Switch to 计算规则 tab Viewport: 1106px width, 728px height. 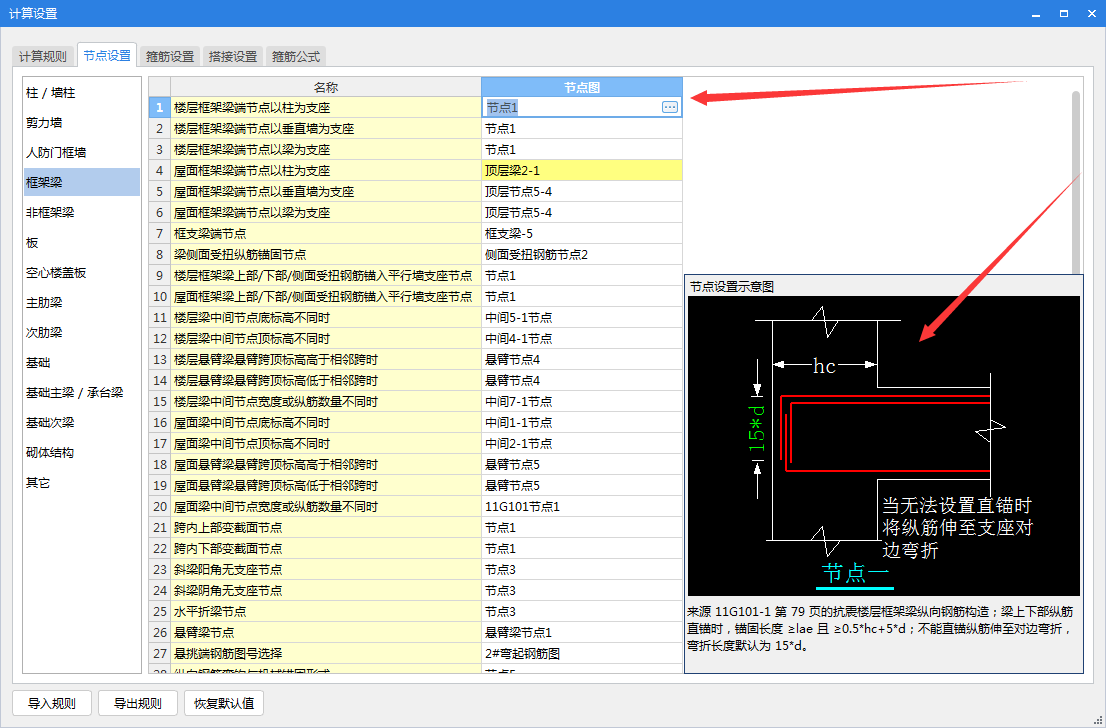click(x=43, y=56)
